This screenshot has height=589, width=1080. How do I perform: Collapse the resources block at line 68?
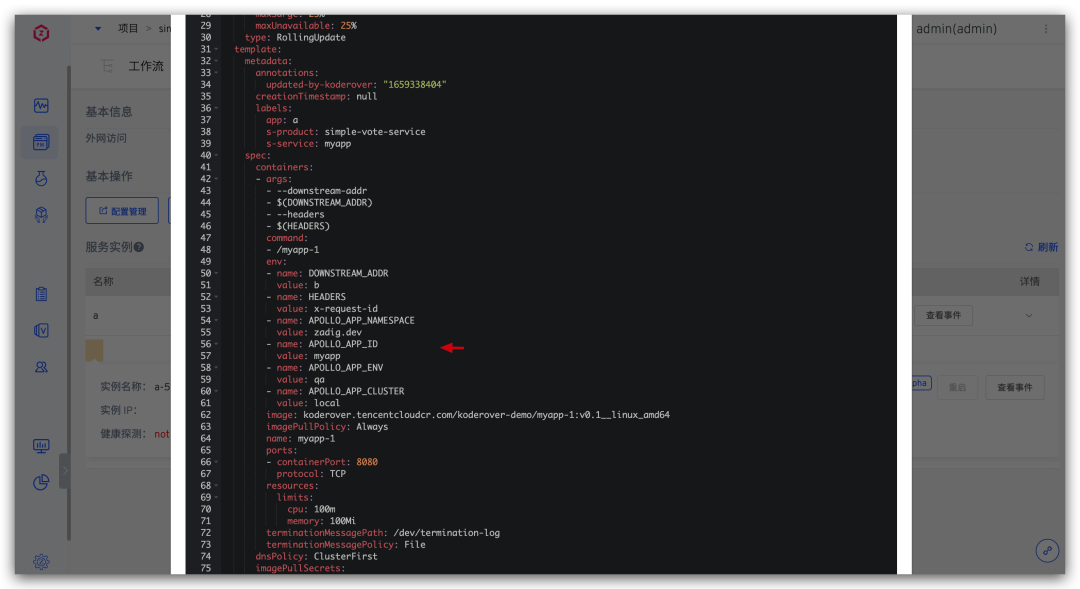pyautogui.click(x=216, y=486)
